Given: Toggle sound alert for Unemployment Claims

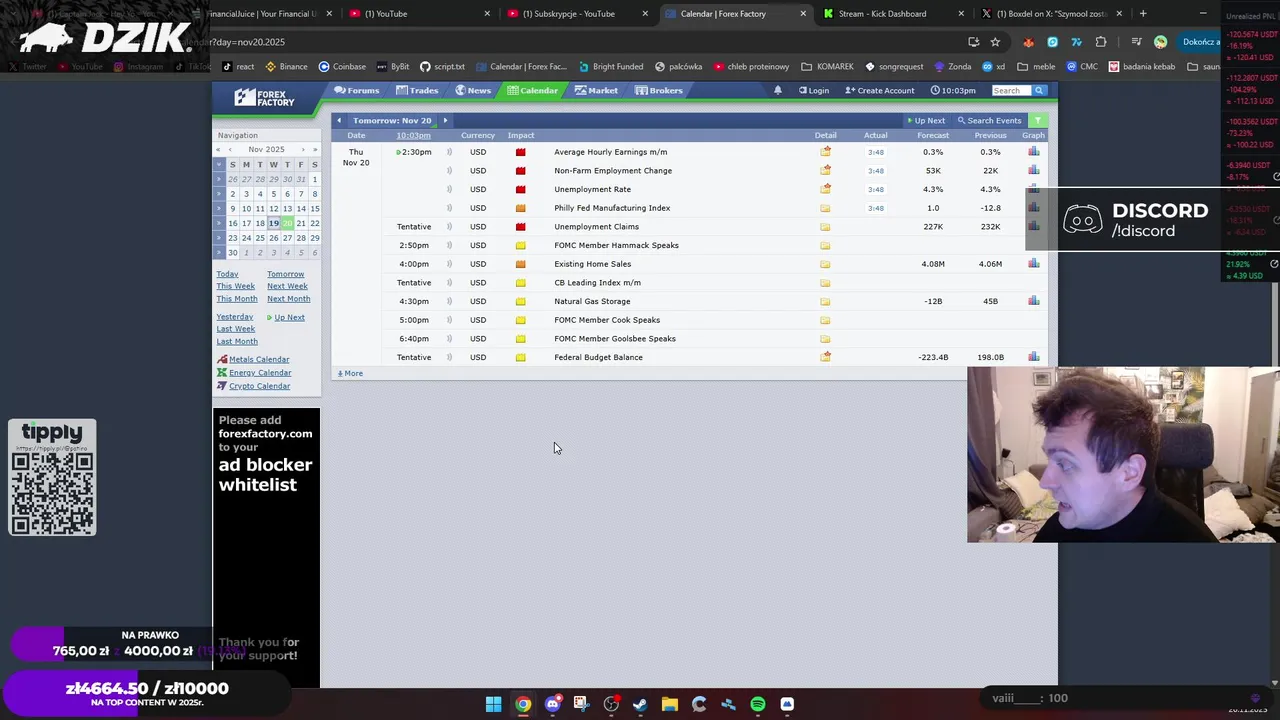Looking at the screenshot, I should (449, 227).
